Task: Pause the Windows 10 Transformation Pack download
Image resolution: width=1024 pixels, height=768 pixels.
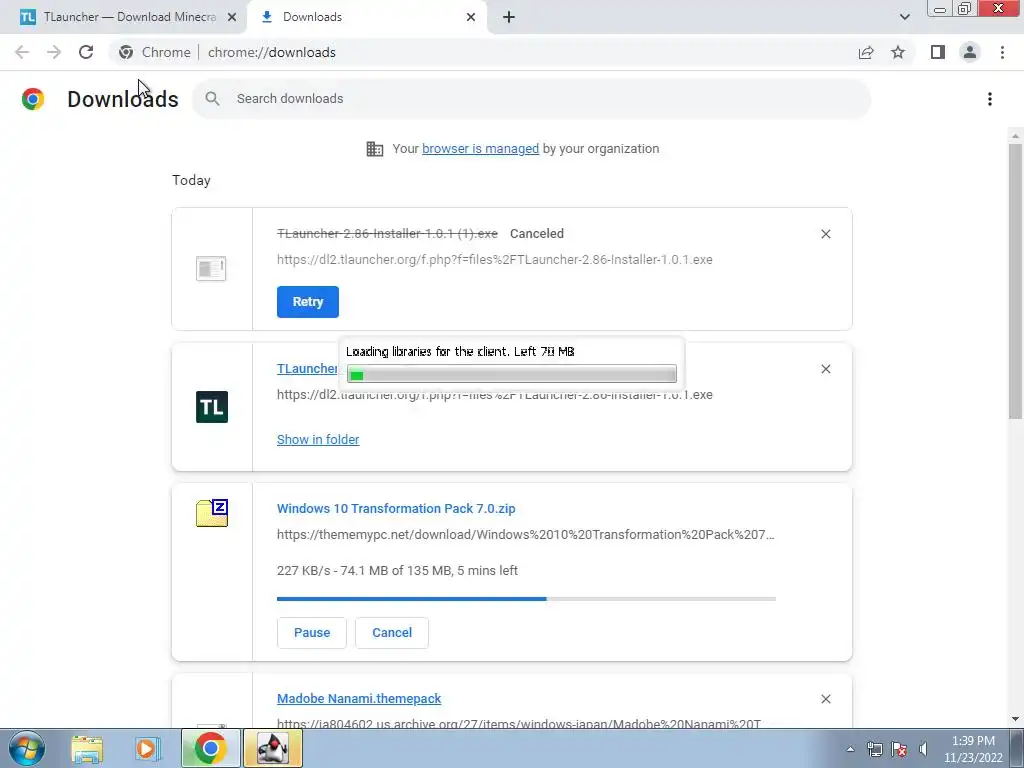Action: [x=312, y=633]
